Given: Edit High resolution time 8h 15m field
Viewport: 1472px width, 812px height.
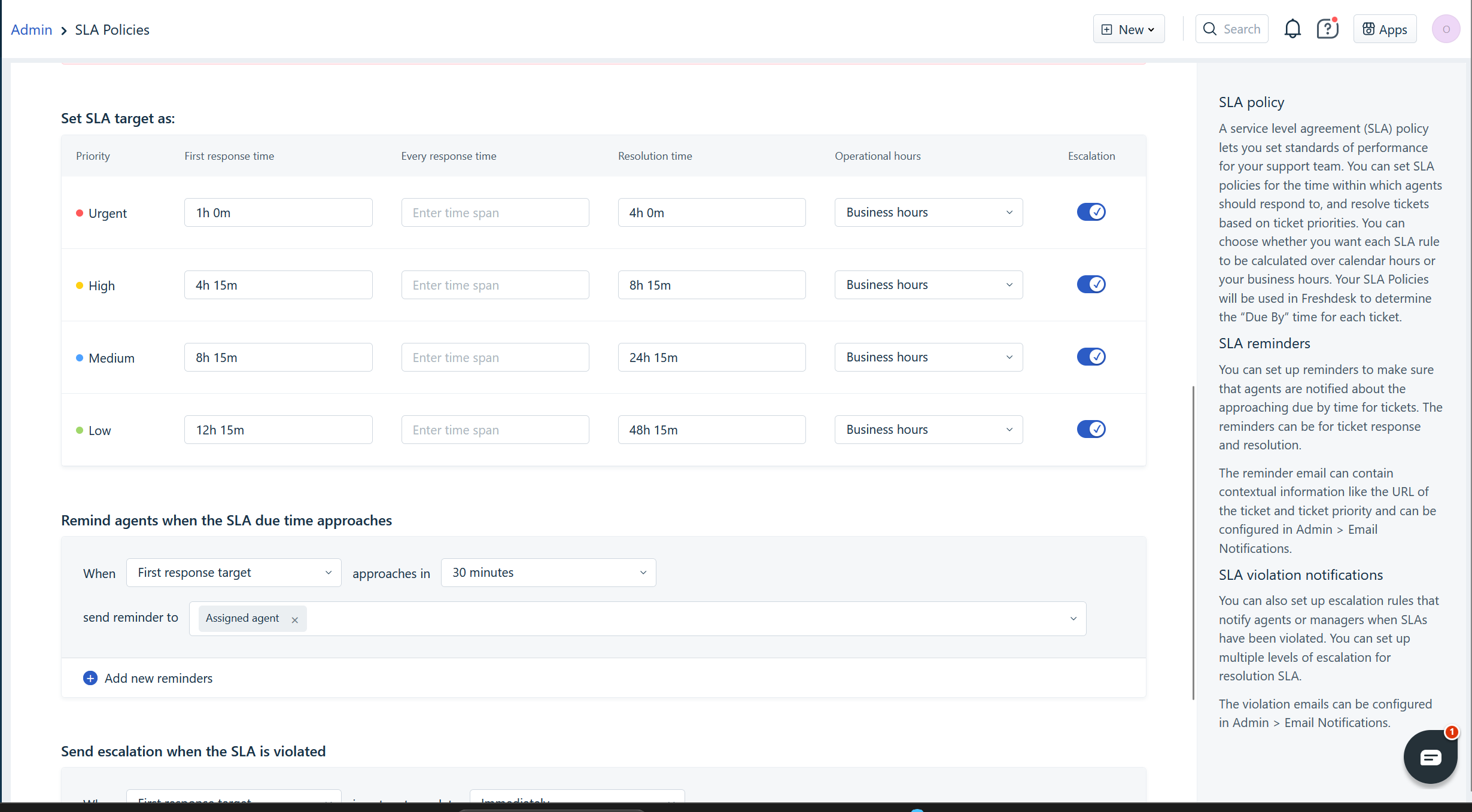Looking at the screenshot, I should point(711,285).
